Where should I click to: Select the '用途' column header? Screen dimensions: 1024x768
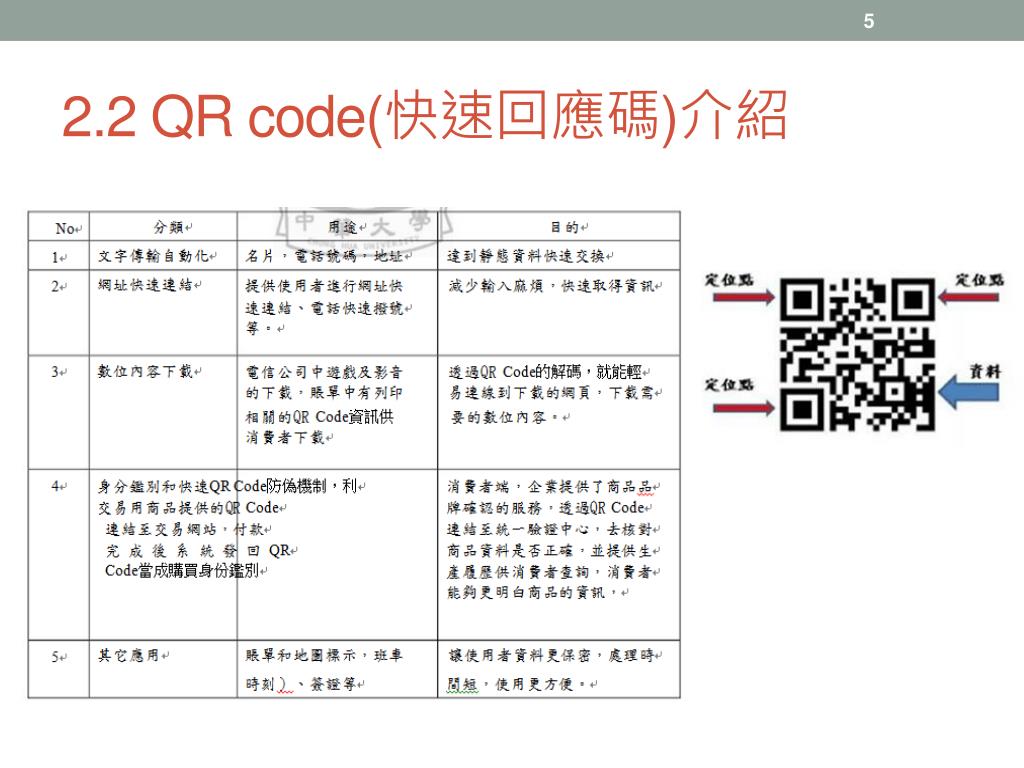(x=338, y=227)
